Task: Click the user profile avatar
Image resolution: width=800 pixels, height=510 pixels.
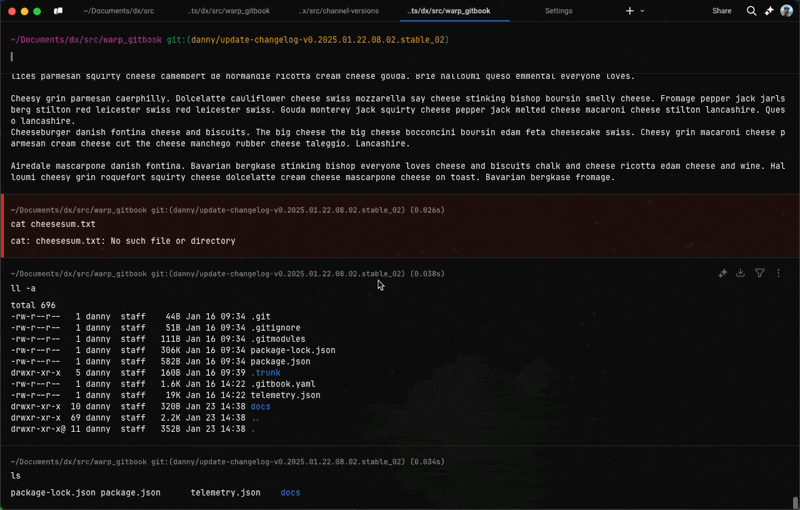Action: point(787,11)
